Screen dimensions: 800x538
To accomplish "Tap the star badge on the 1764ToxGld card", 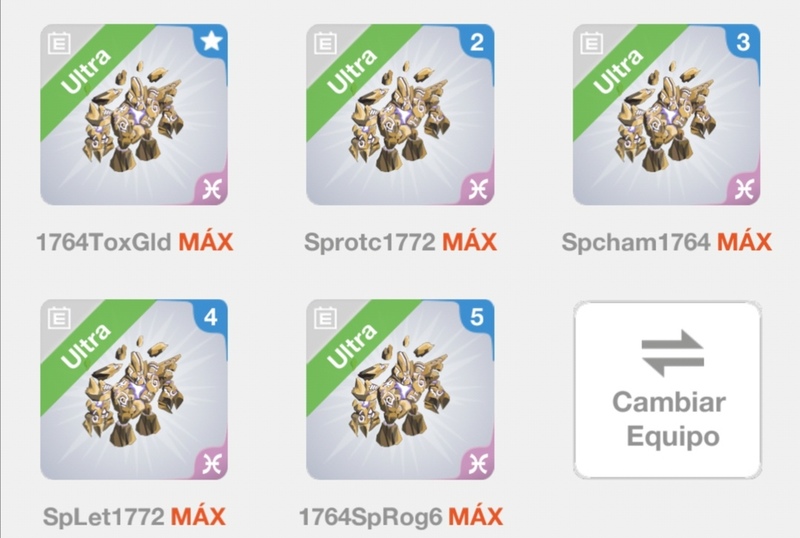I will (211, 41).
